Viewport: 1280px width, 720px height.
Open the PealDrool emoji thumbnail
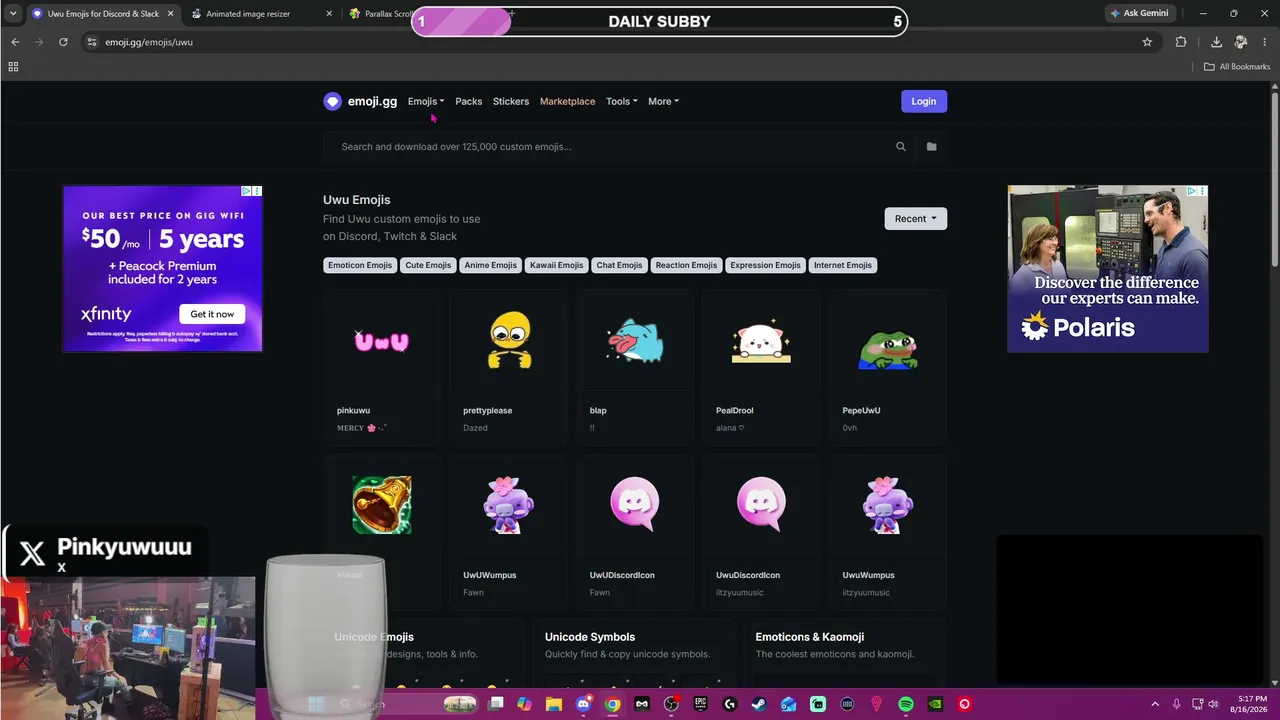pyautogui.click(x=761, y=342)
